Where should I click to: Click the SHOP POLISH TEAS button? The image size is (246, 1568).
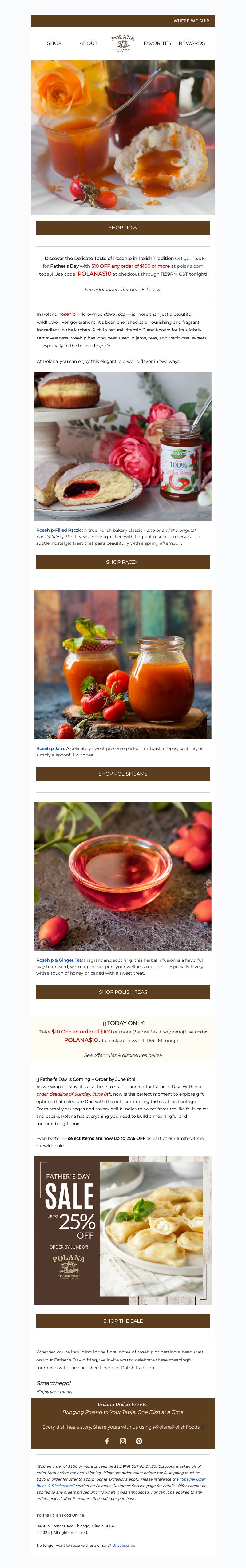[x=123, y=992]
